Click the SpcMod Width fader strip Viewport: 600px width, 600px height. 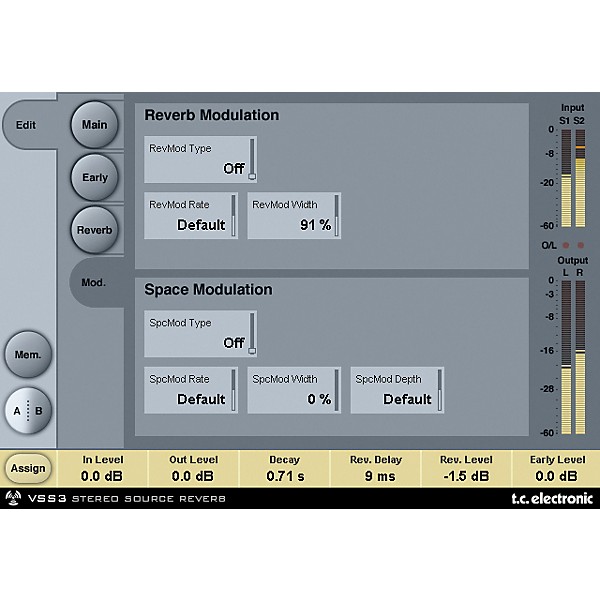coord(337,390)
